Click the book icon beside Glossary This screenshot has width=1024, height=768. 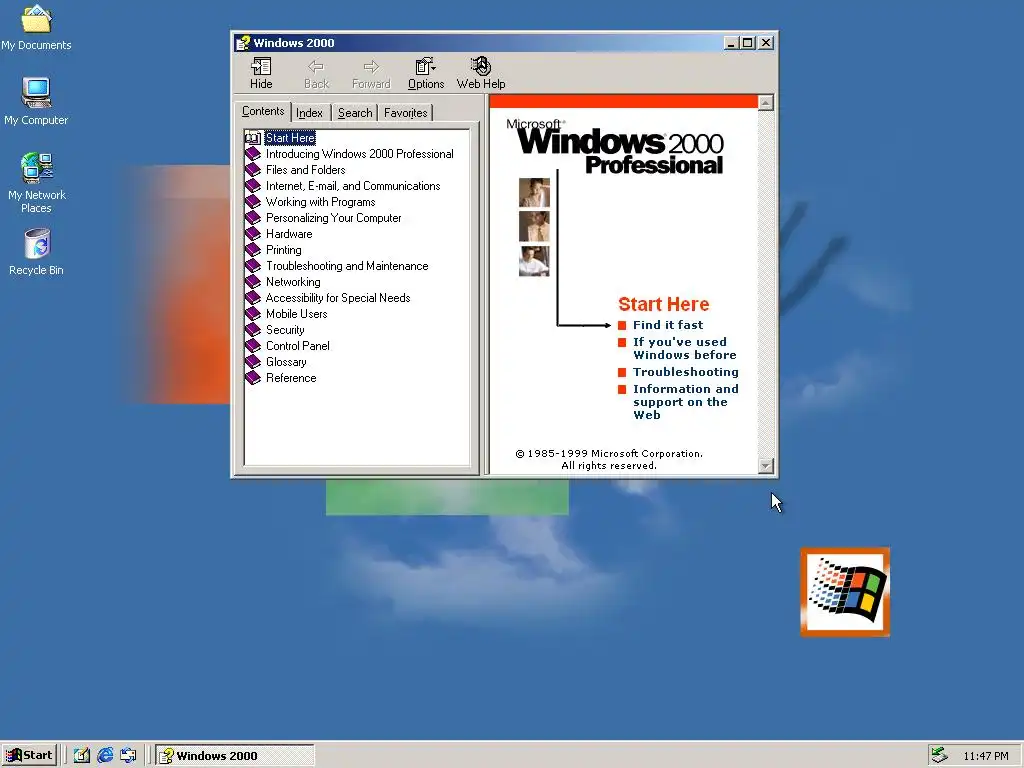pyautogui.click(x=253, y=362)
